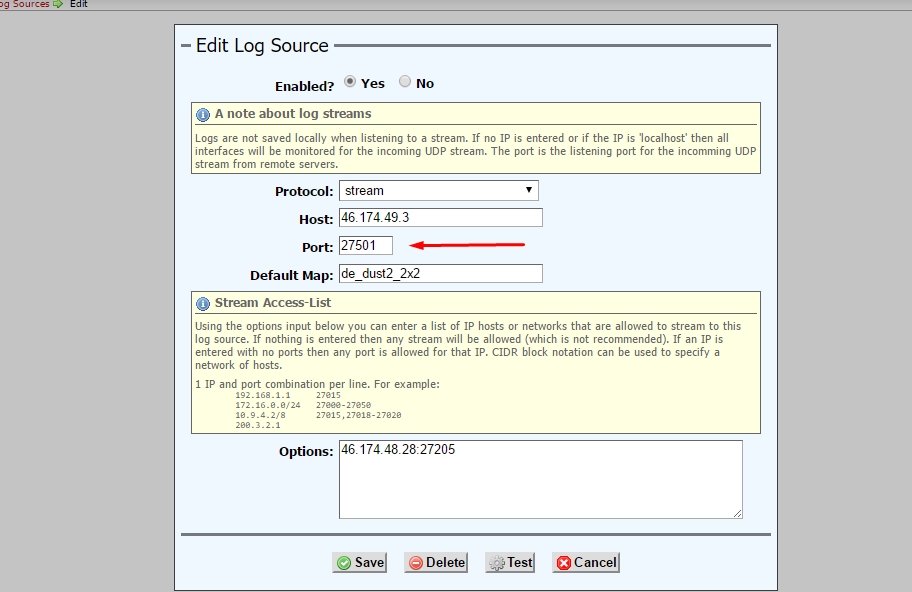Screen dimensions: 912x592
Task: Grab the Options textarea resize handle
Action: pos(738,514)
